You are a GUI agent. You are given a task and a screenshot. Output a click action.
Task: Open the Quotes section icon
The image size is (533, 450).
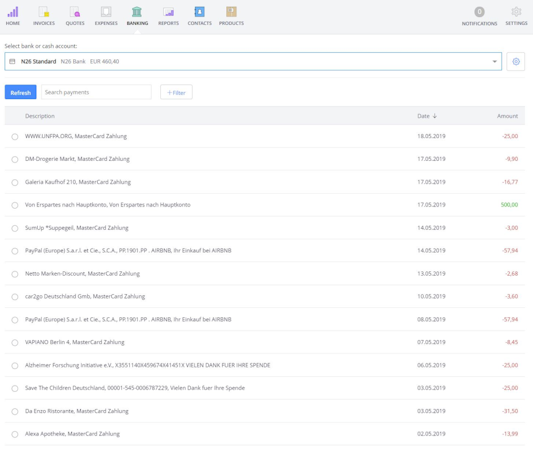pos(75,12)
